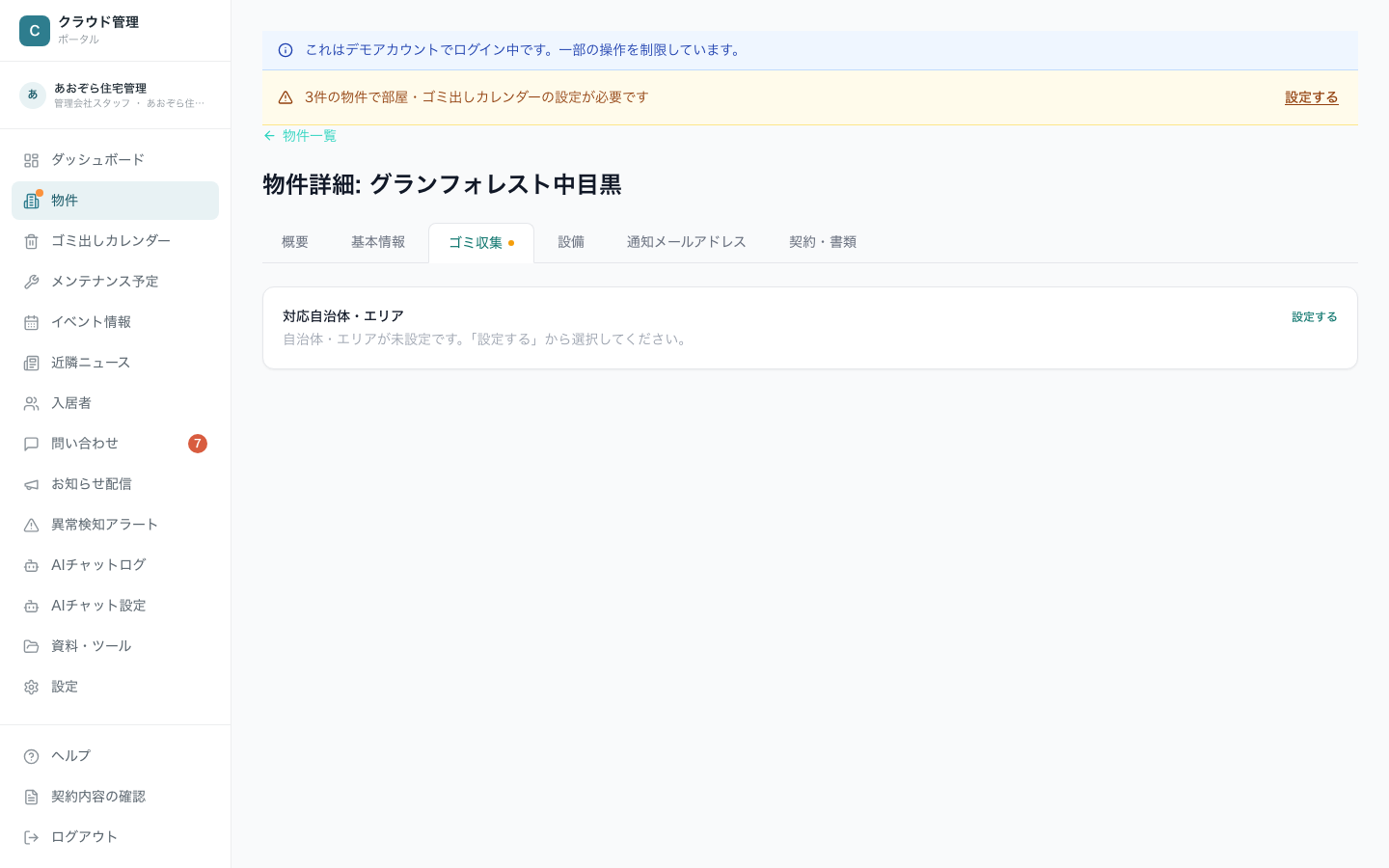
Task: Click the people icon for 入居者
Action: pyautogui.click(x=31, y=403)
